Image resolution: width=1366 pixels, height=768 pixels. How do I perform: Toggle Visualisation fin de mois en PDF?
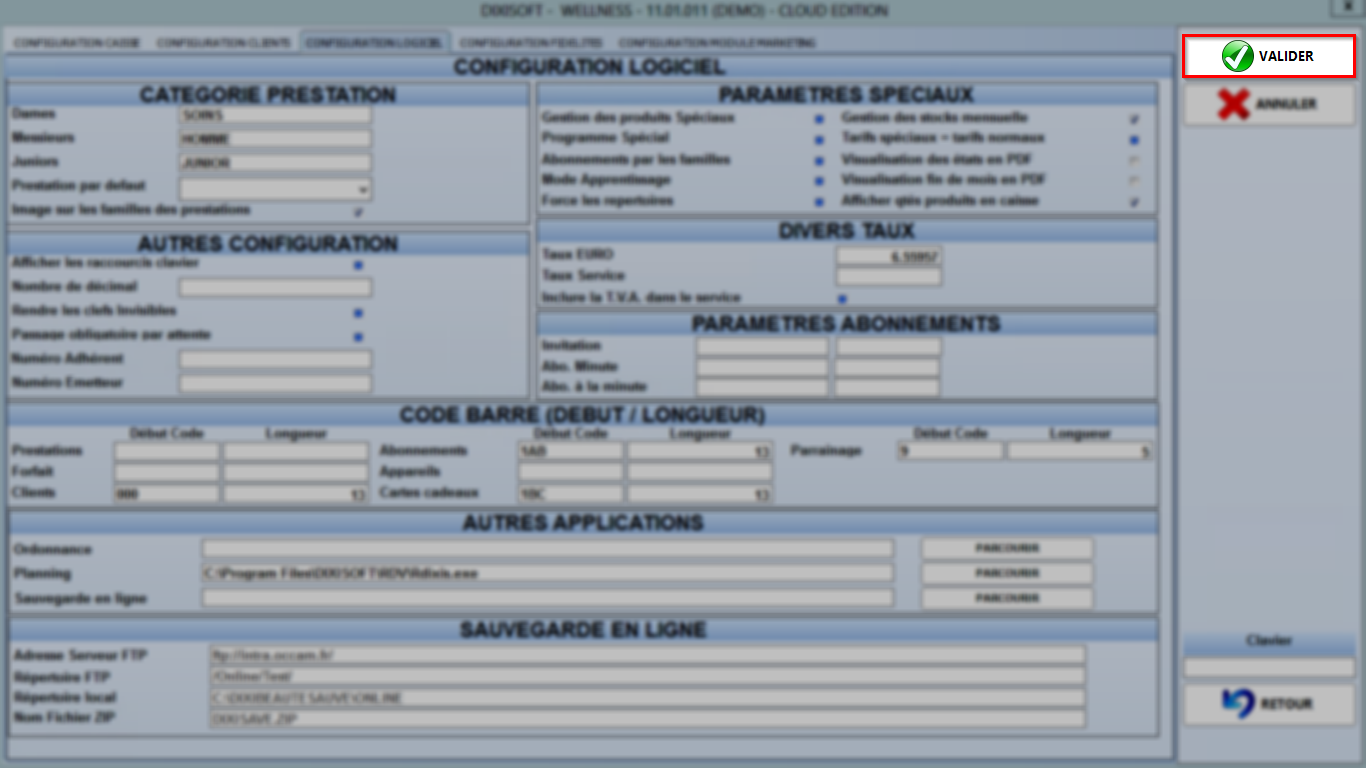(x=1134, y=182)
